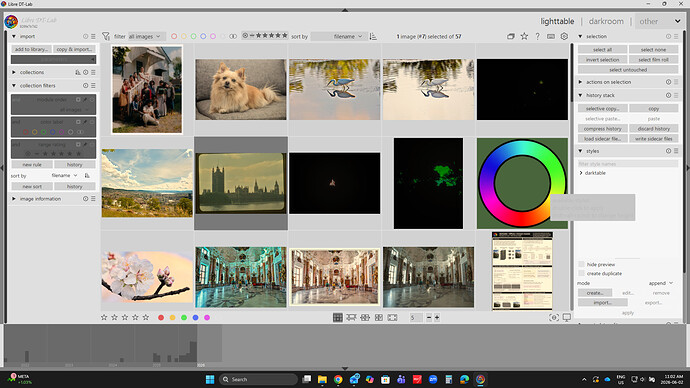This screenshot has width=690, height=388.
Task: Expand the image information module
Action: (14, 199)
